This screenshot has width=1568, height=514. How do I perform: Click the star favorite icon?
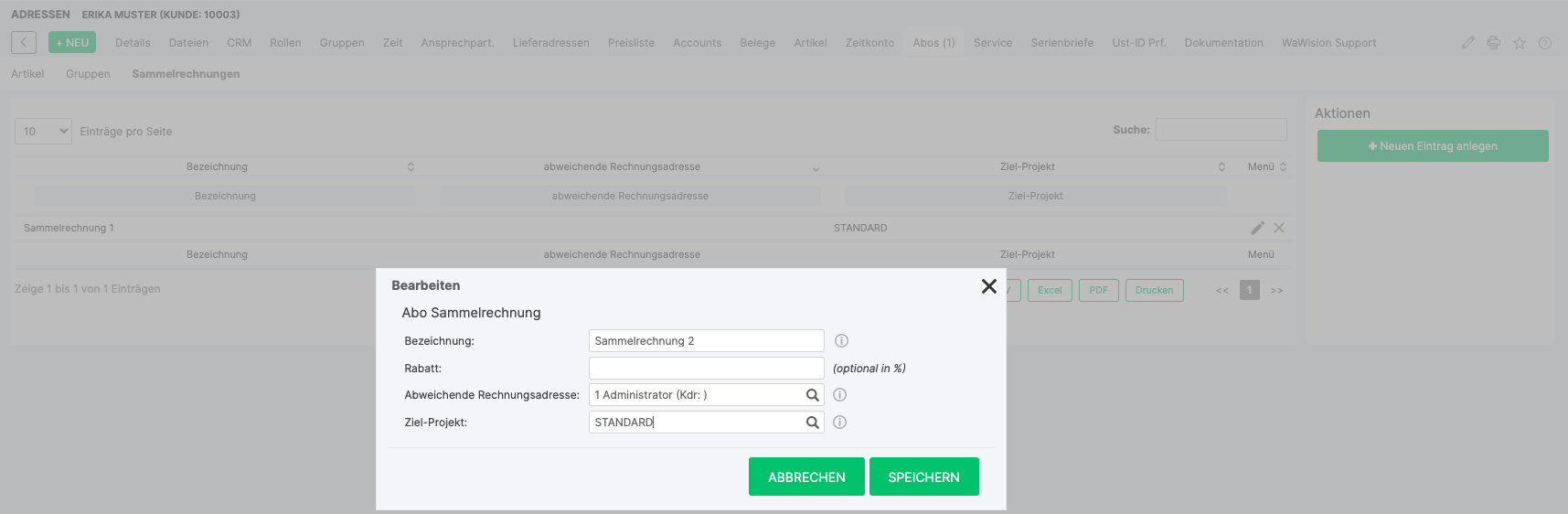coord(1519,43)
